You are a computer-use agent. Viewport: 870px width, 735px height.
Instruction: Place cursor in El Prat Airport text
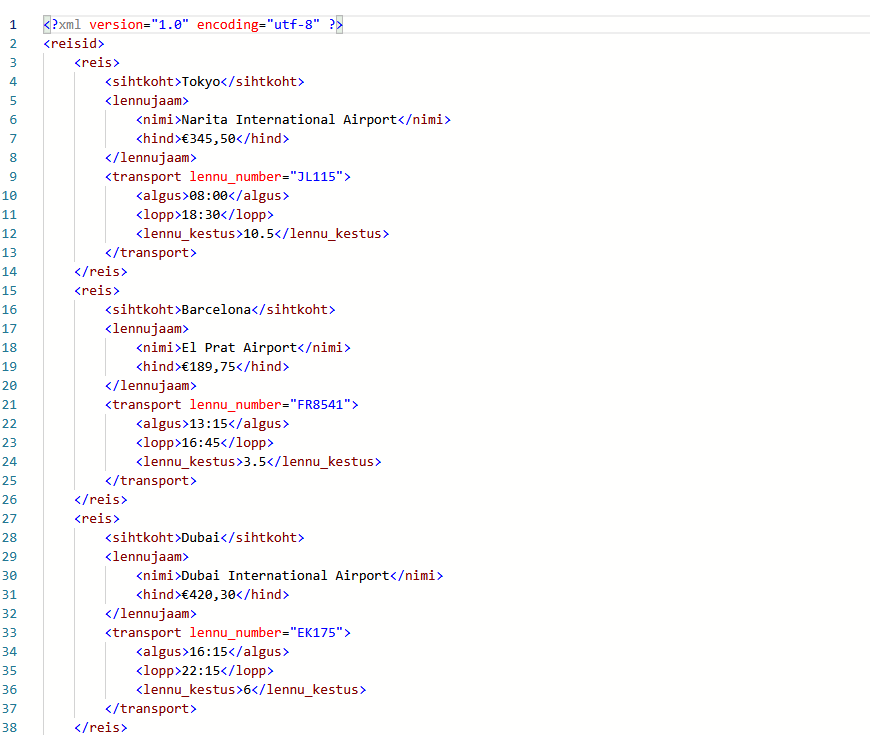[x=238, y=348]
